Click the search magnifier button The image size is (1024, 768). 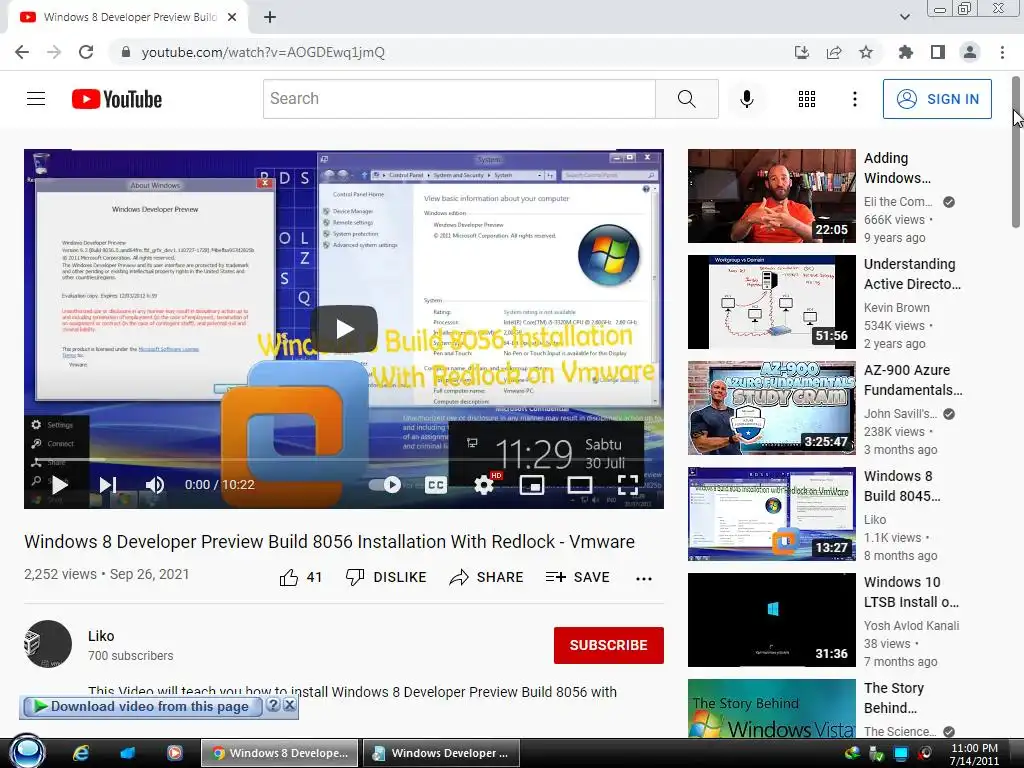pos(686,99)
